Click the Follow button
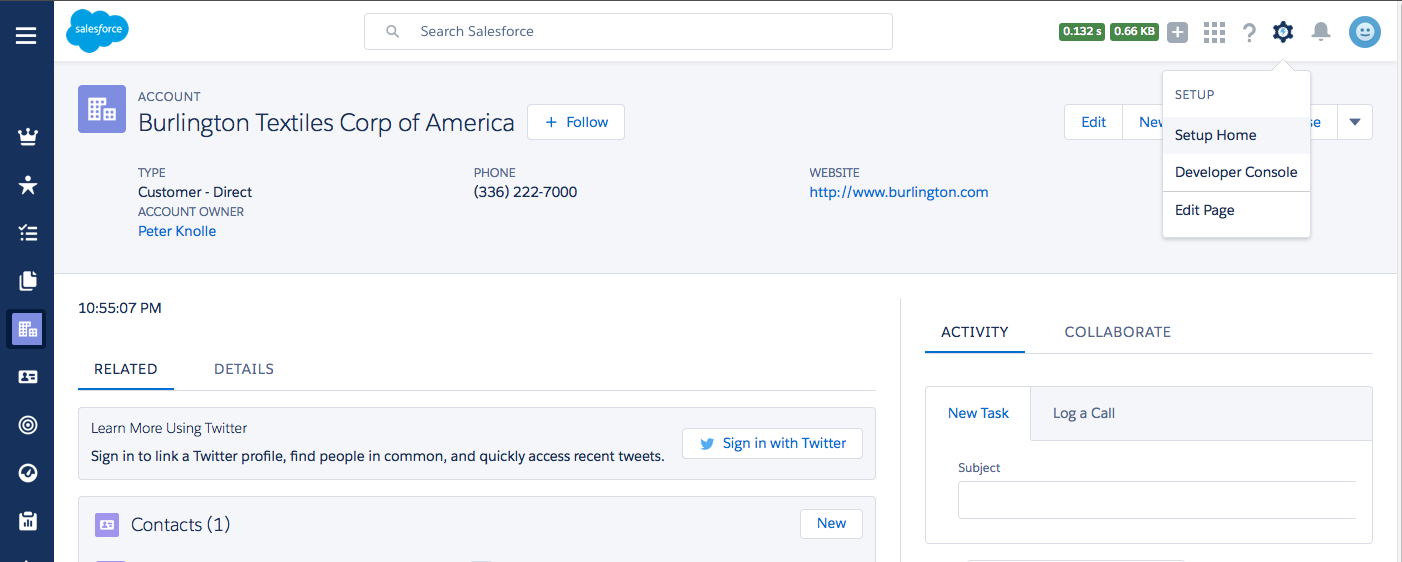 [x=576, y=122]
